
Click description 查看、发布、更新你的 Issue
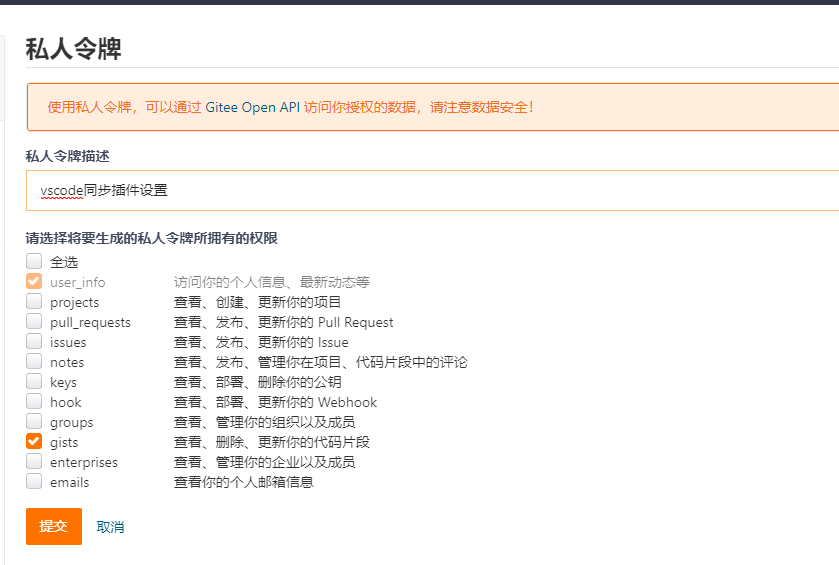point(261,342)
